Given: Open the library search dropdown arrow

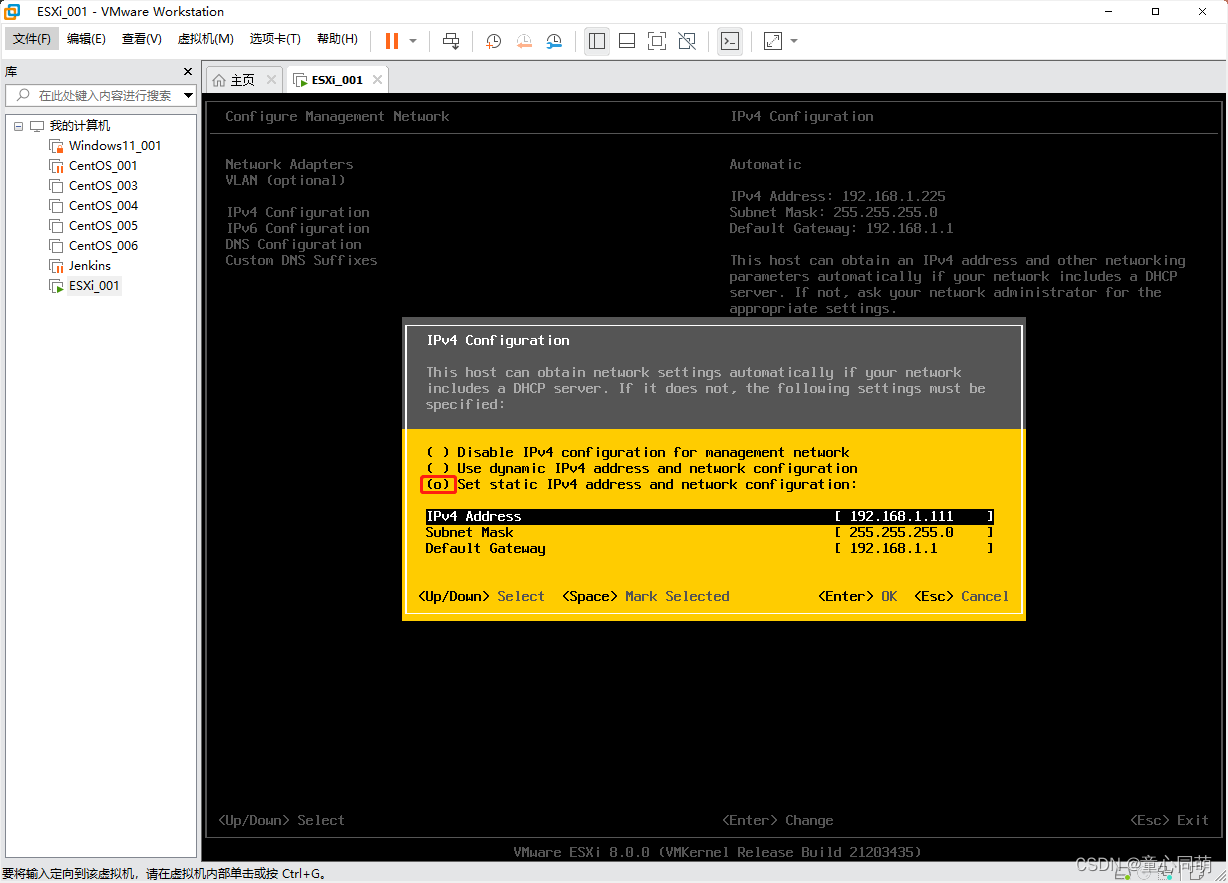Looking at the screenshot, I should point(189,96).
